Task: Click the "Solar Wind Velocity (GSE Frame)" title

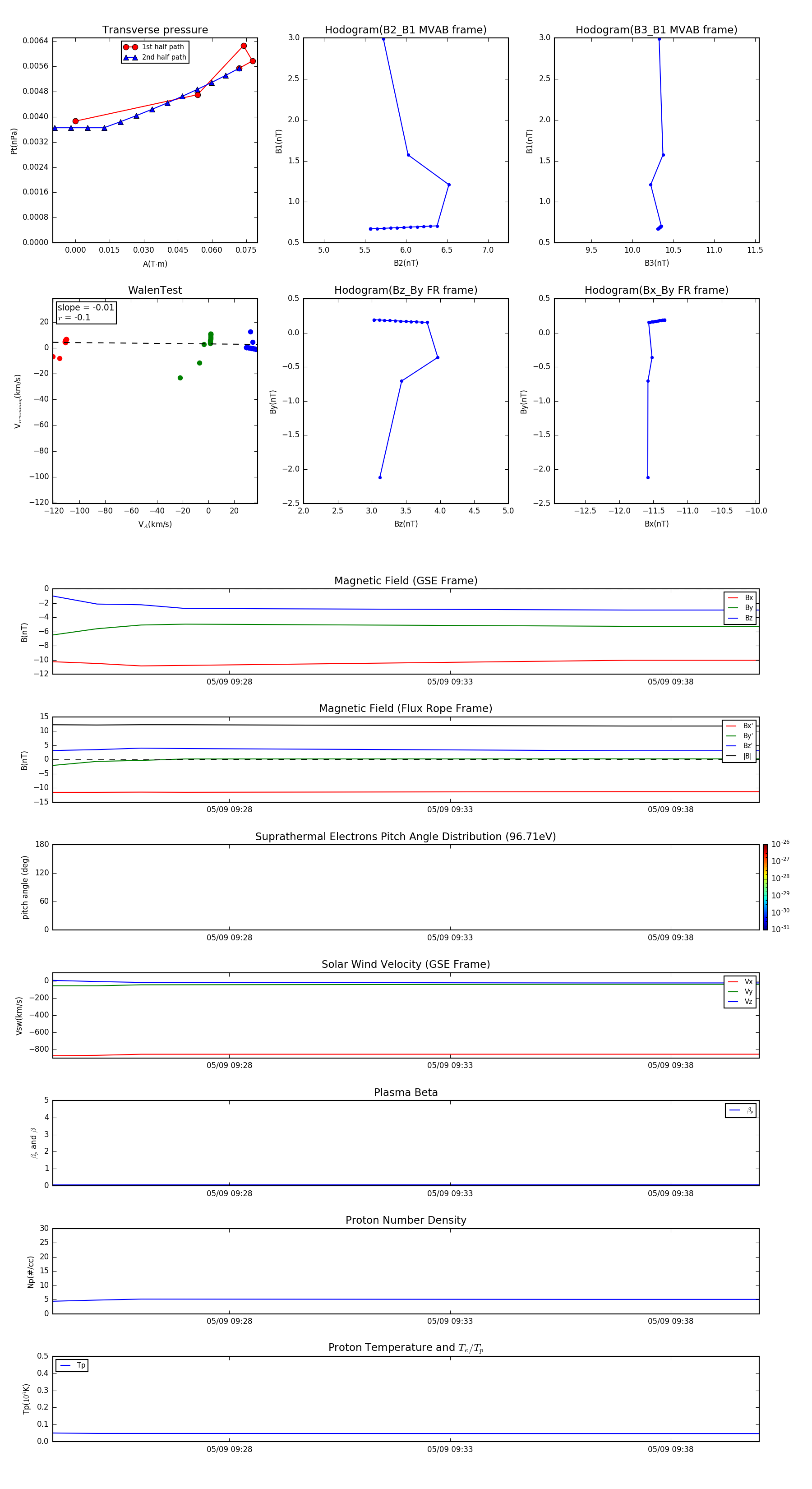Action: pyautogui.click(x=406, y=964)
